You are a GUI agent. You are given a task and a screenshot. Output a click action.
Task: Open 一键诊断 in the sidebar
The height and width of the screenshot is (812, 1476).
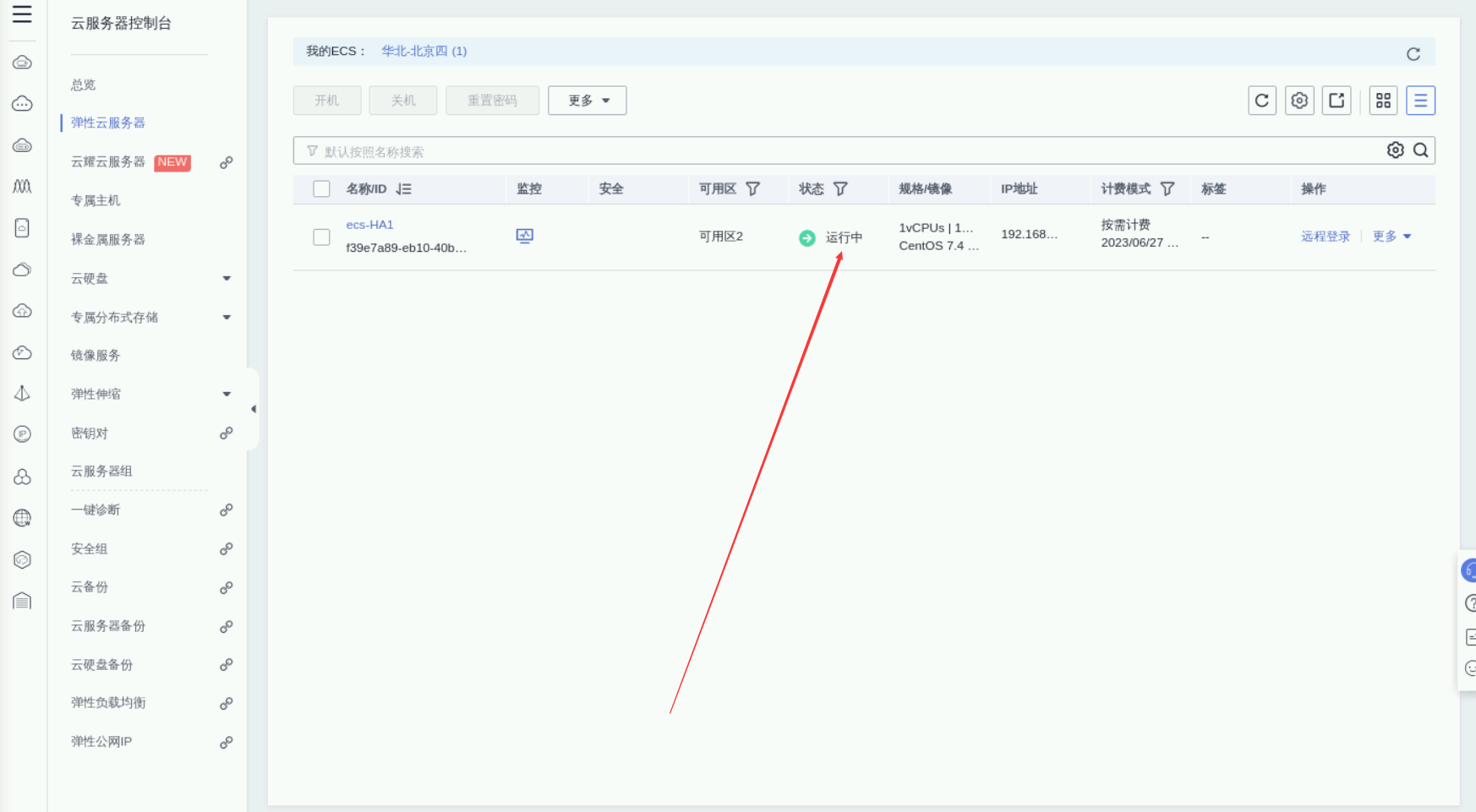96,510
